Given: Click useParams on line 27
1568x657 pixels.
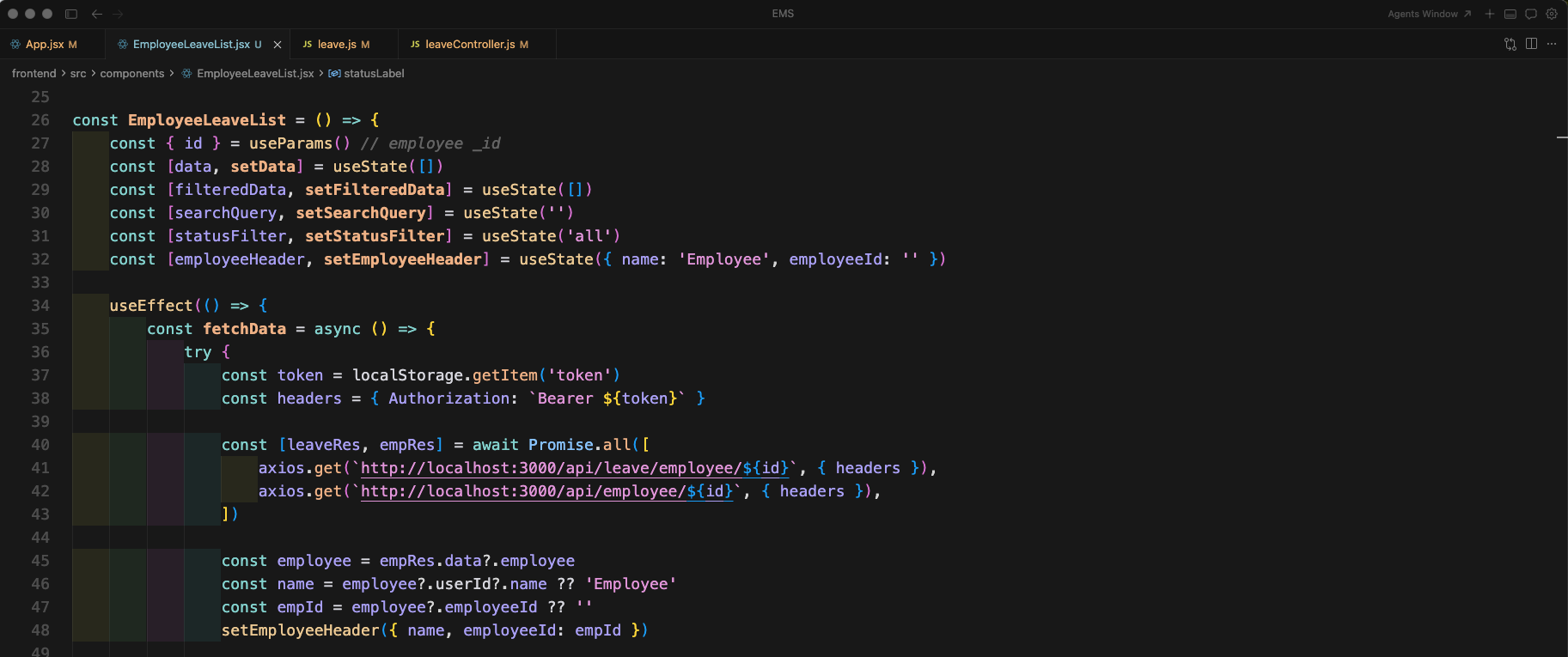Looking at the screenshot, I should [x=290, y=143].
